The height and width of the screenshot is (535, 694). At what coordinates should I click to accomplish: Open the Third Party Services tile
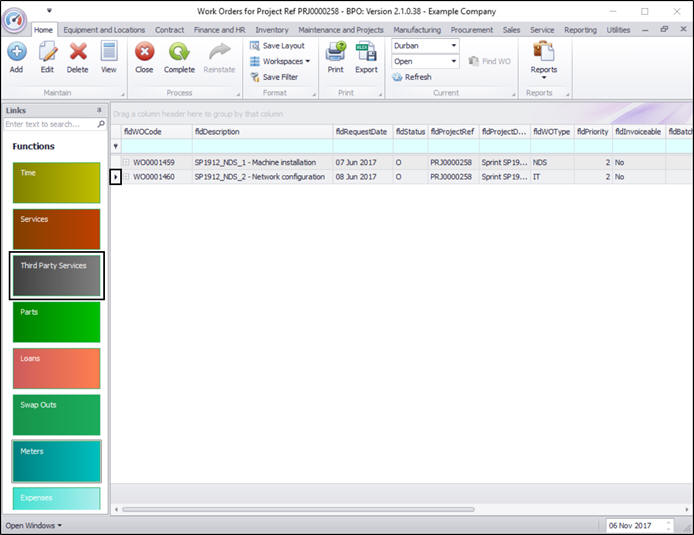(56, 276)
